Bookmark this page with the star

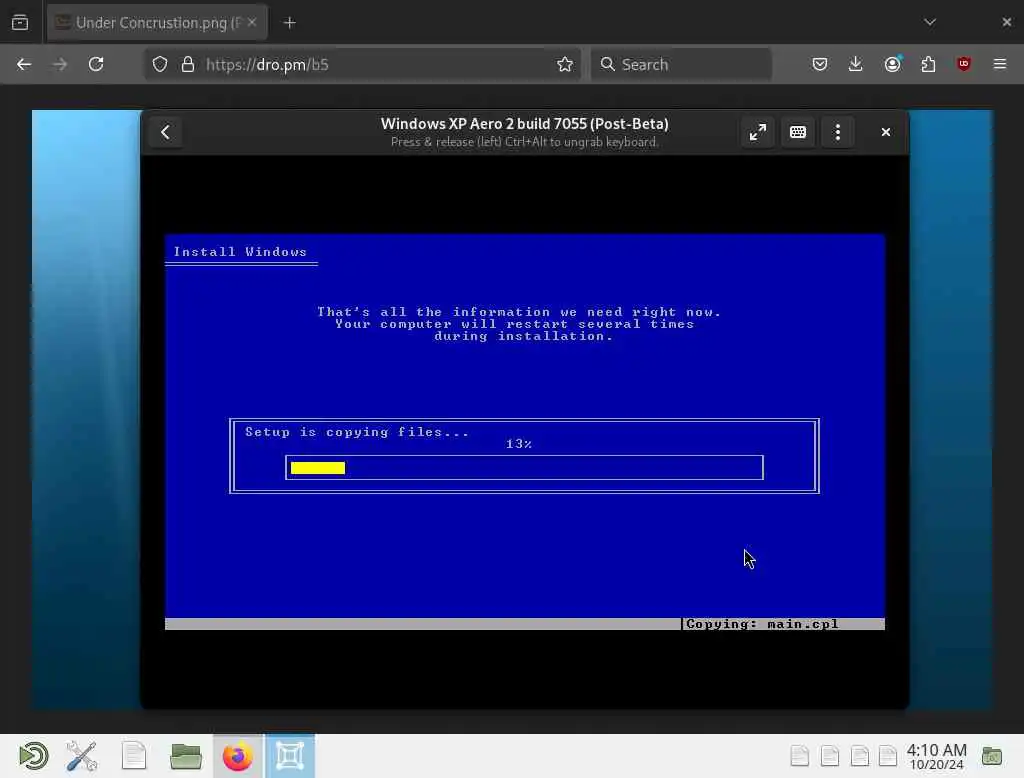pos(565,64)
